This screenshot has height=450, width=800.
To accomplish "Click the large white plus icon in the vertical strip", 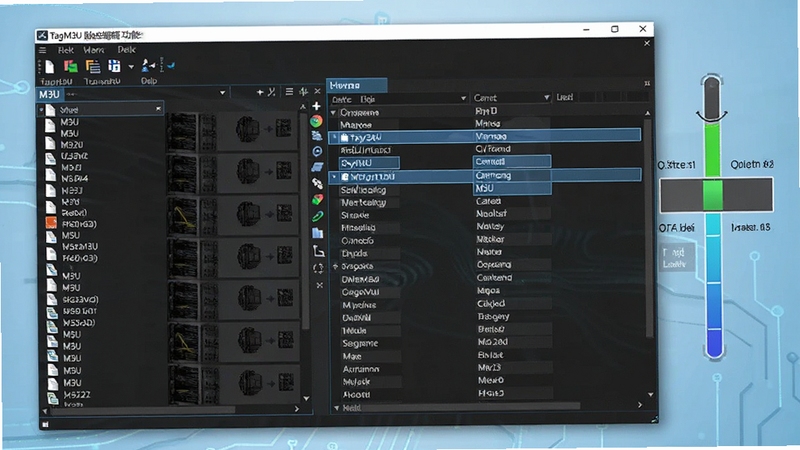I will click(x=316, y=106).
